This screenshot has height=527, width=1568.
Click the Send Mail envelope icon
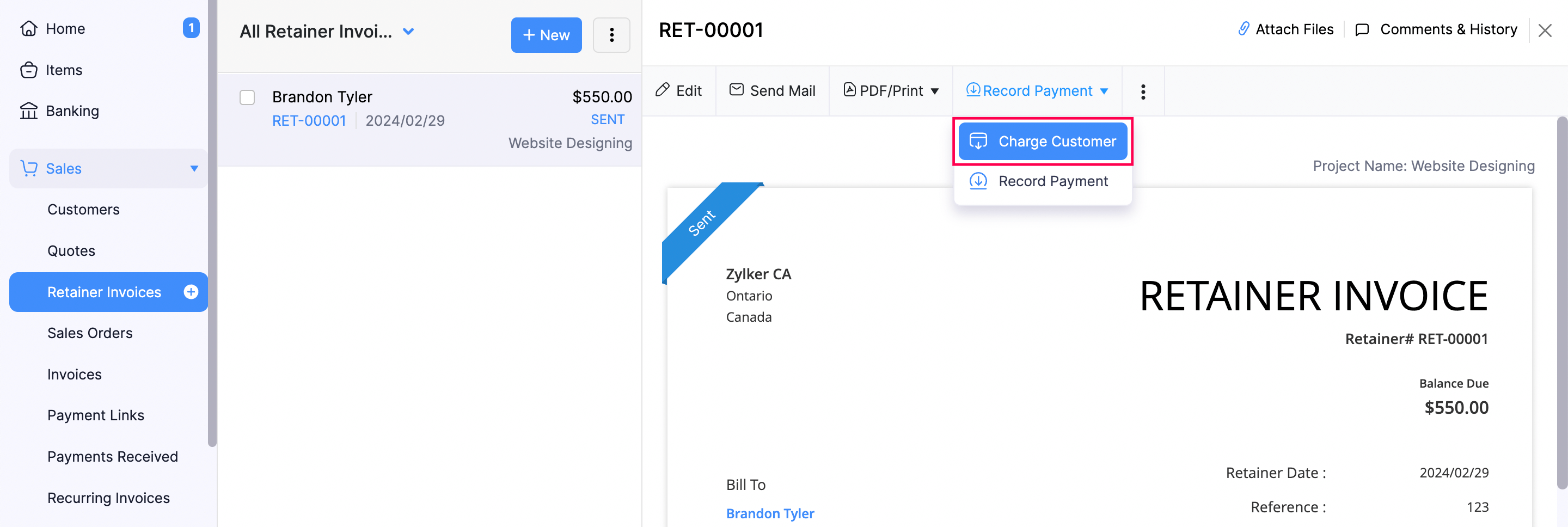(736, 89)
